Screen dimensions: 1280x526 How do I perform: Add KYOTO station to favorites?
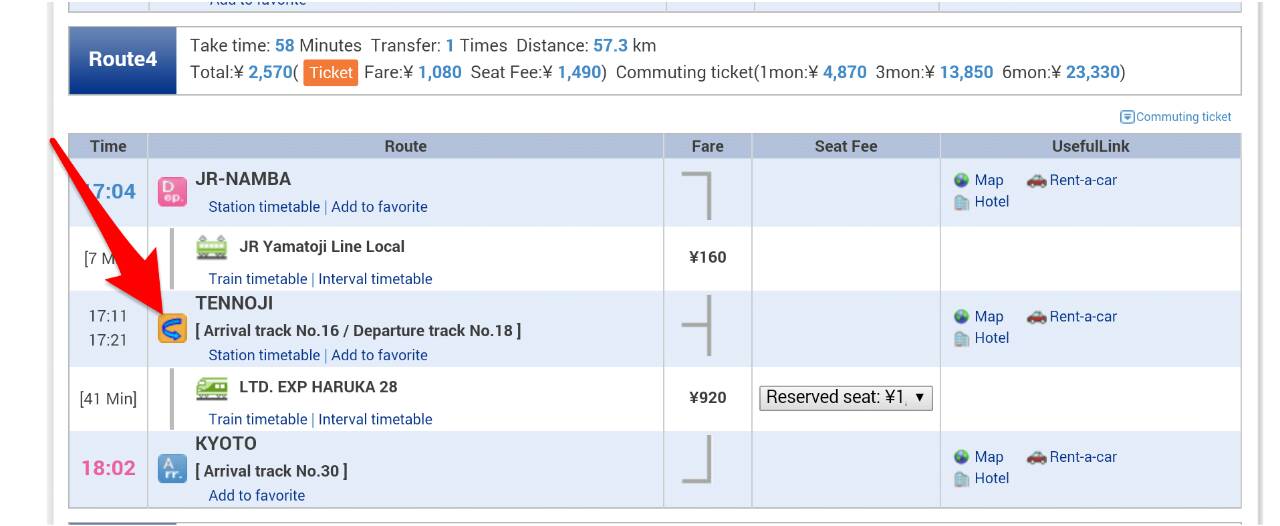(x=257, y=495)
